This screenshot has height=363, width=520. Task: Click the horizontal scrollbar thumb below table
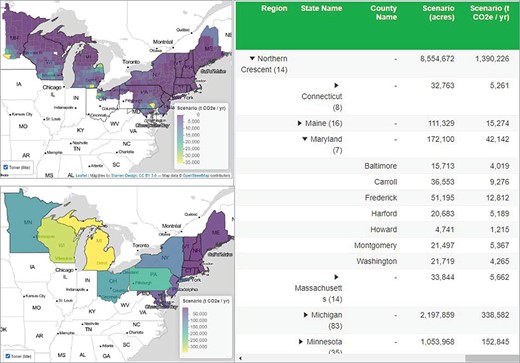492,358
